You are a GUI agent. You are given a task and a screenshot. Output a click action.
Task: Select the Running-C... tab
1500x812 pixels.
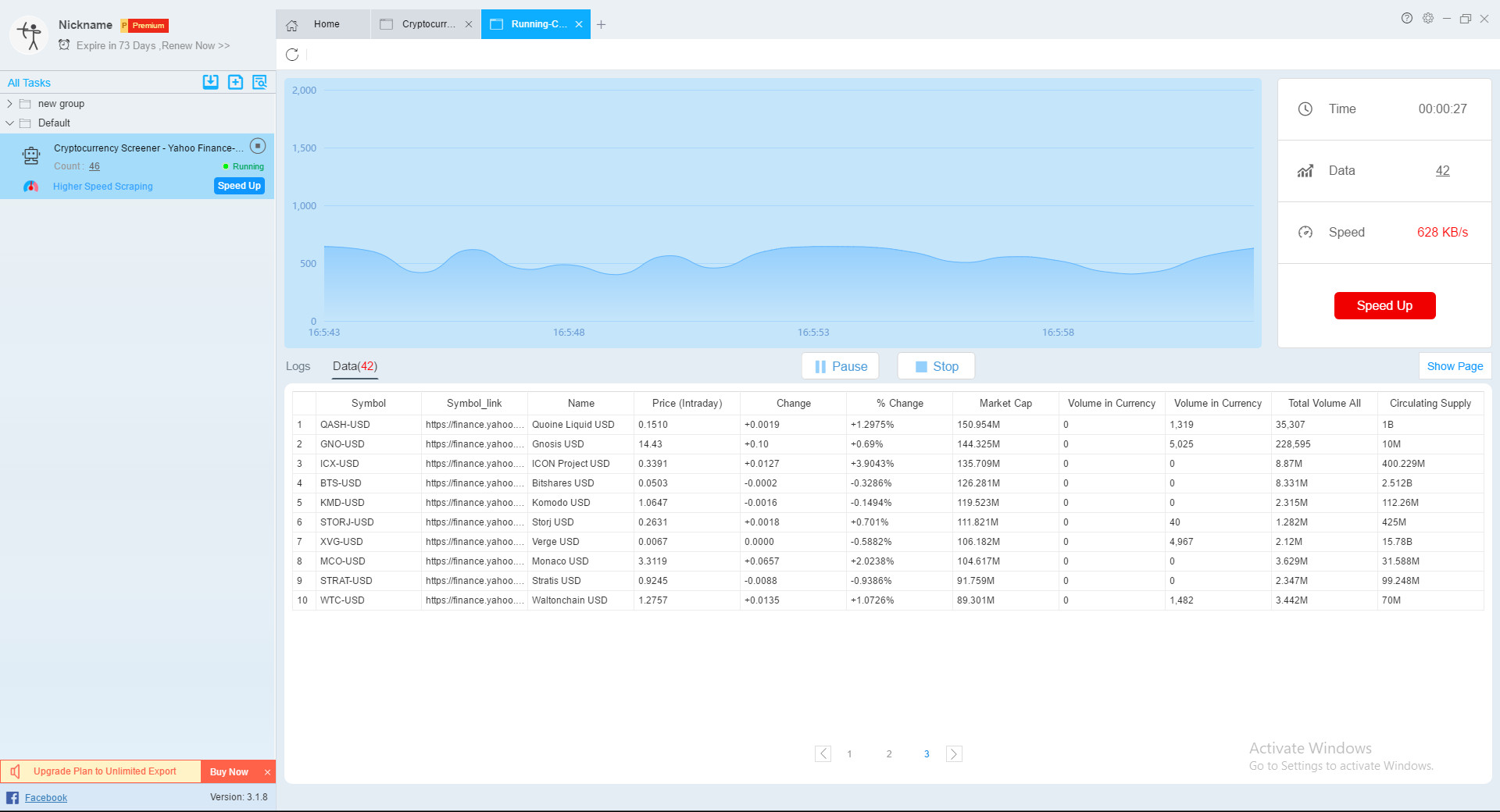[x=536, y=24]
